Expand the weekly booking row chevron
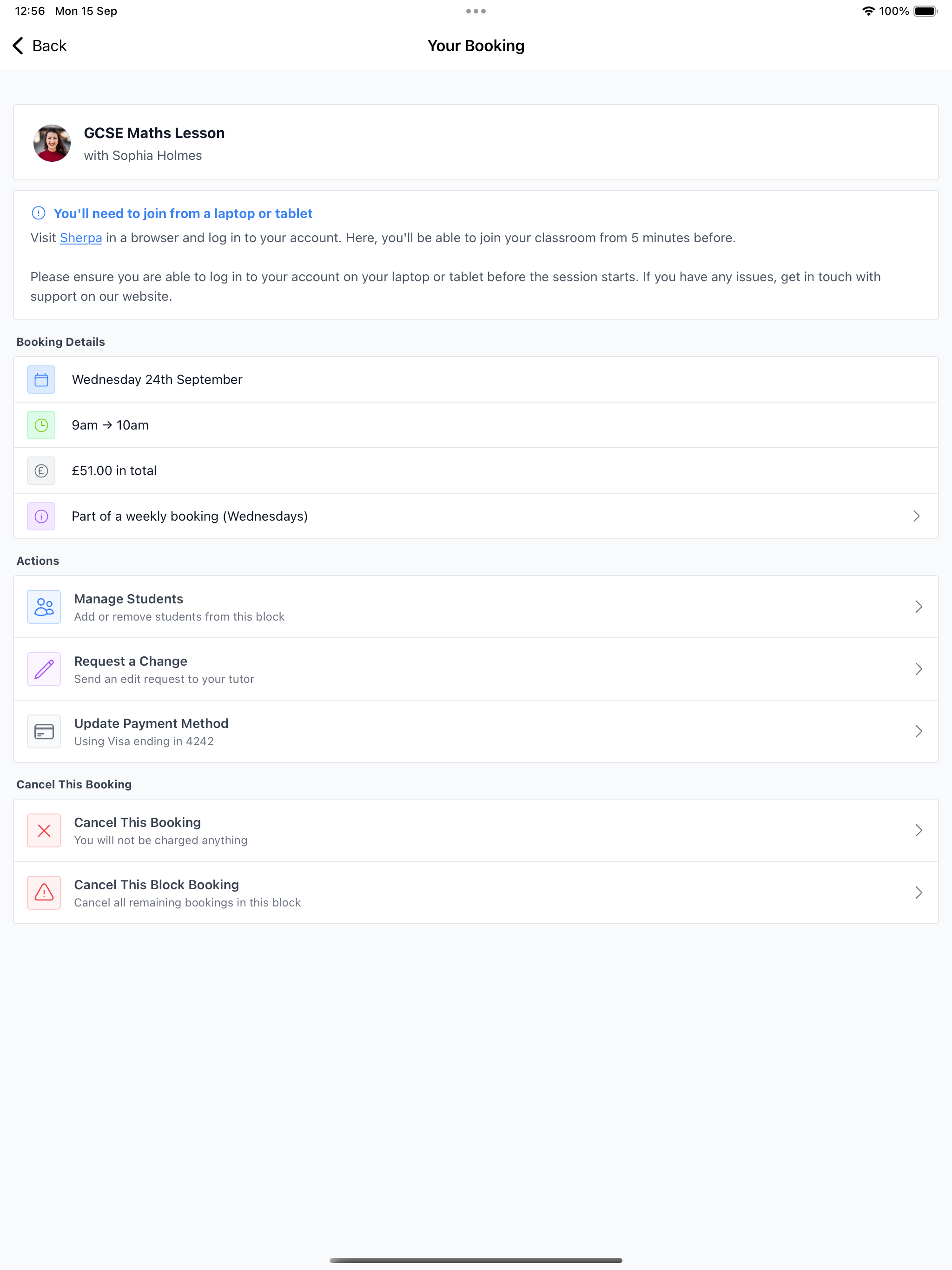Screen dimensions: 952x1270 point(916,516)
